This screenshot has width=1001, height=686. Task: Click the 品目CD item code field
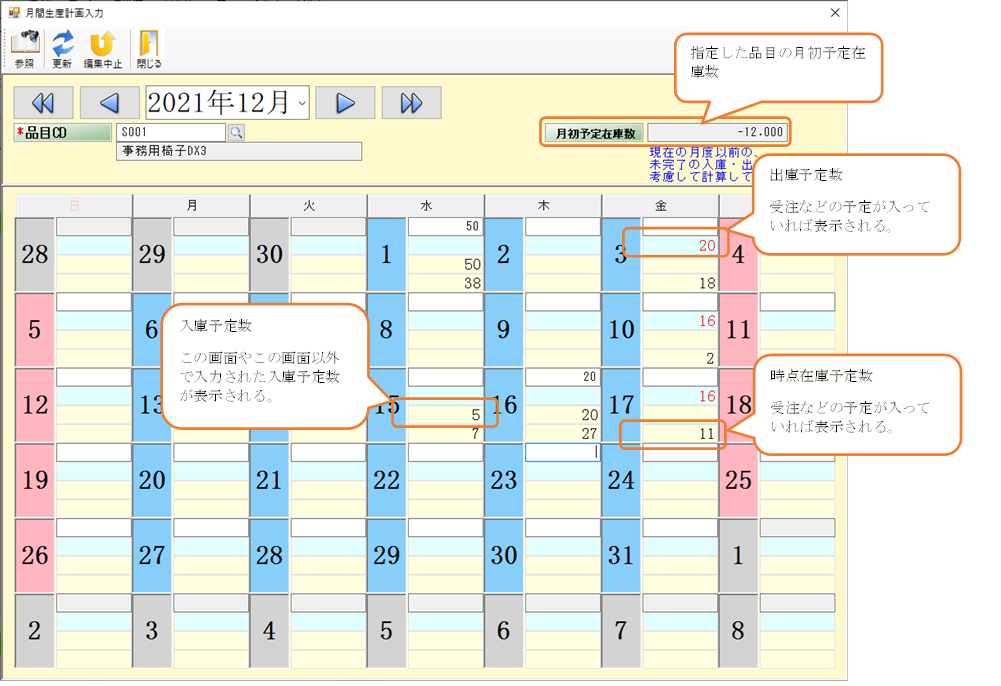[170, 132]
